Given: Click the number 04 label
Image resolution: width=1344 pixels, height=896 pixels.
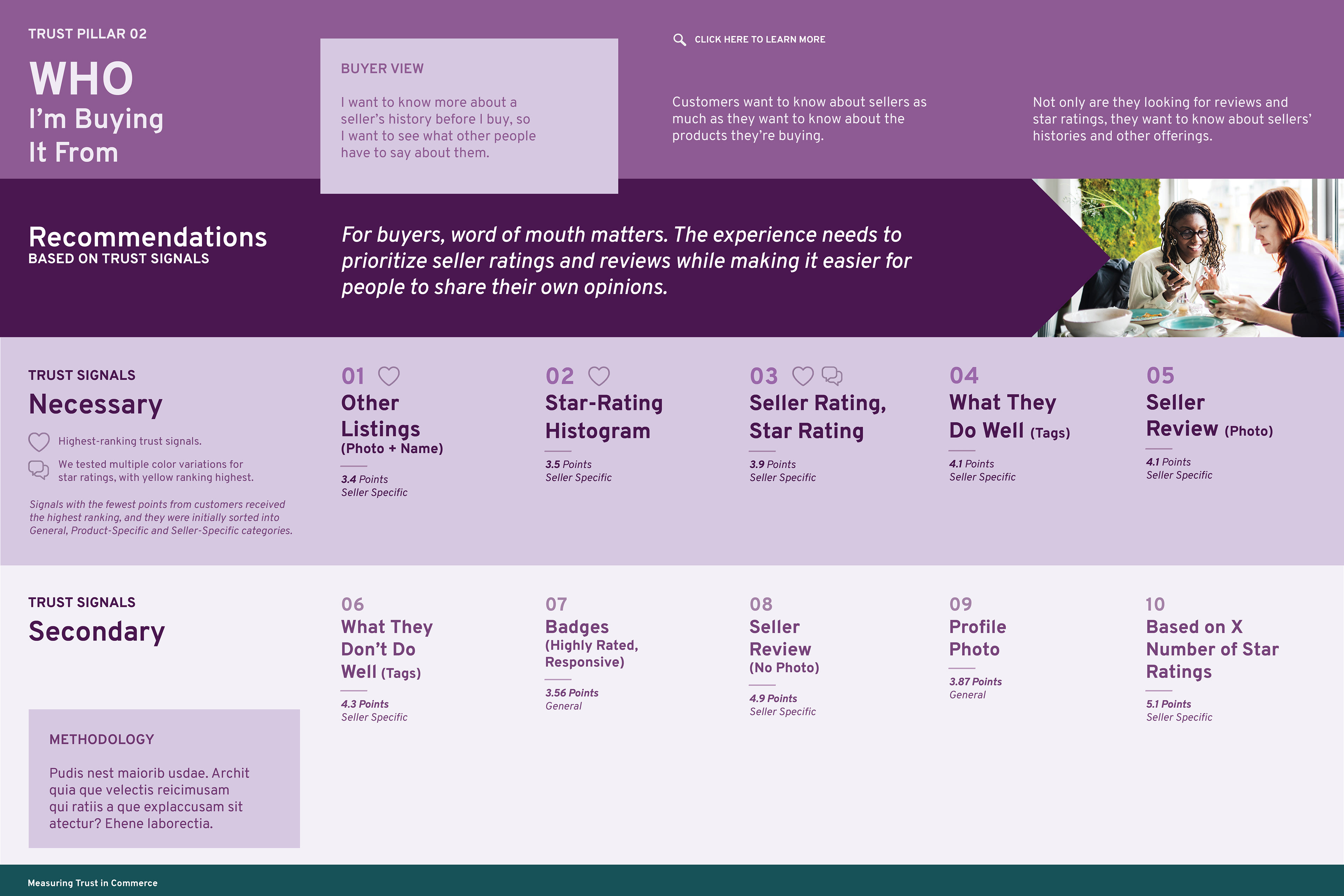Looking at the screenshot, I should pos(964,376).
